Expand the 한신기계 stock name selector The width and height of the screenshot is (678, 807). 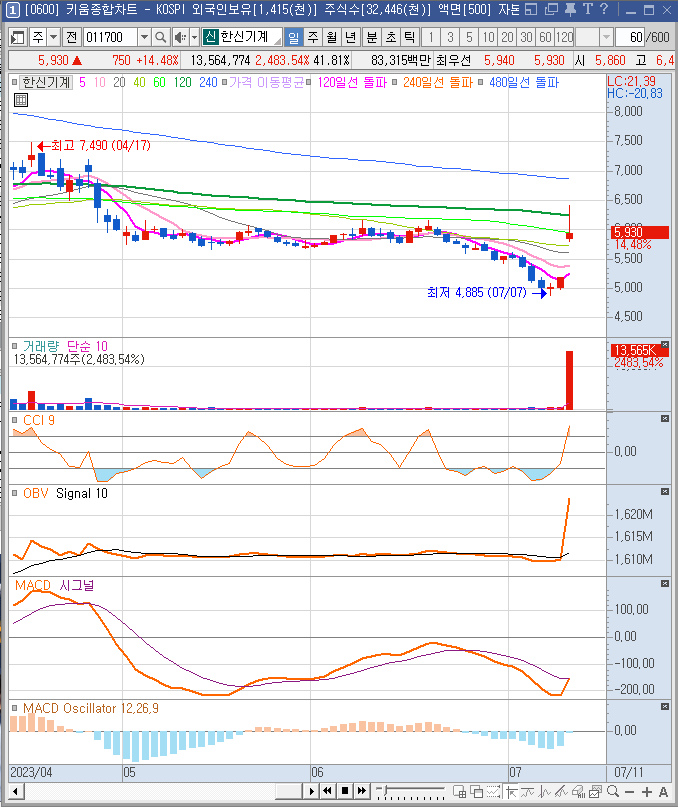tap(277, 41)
